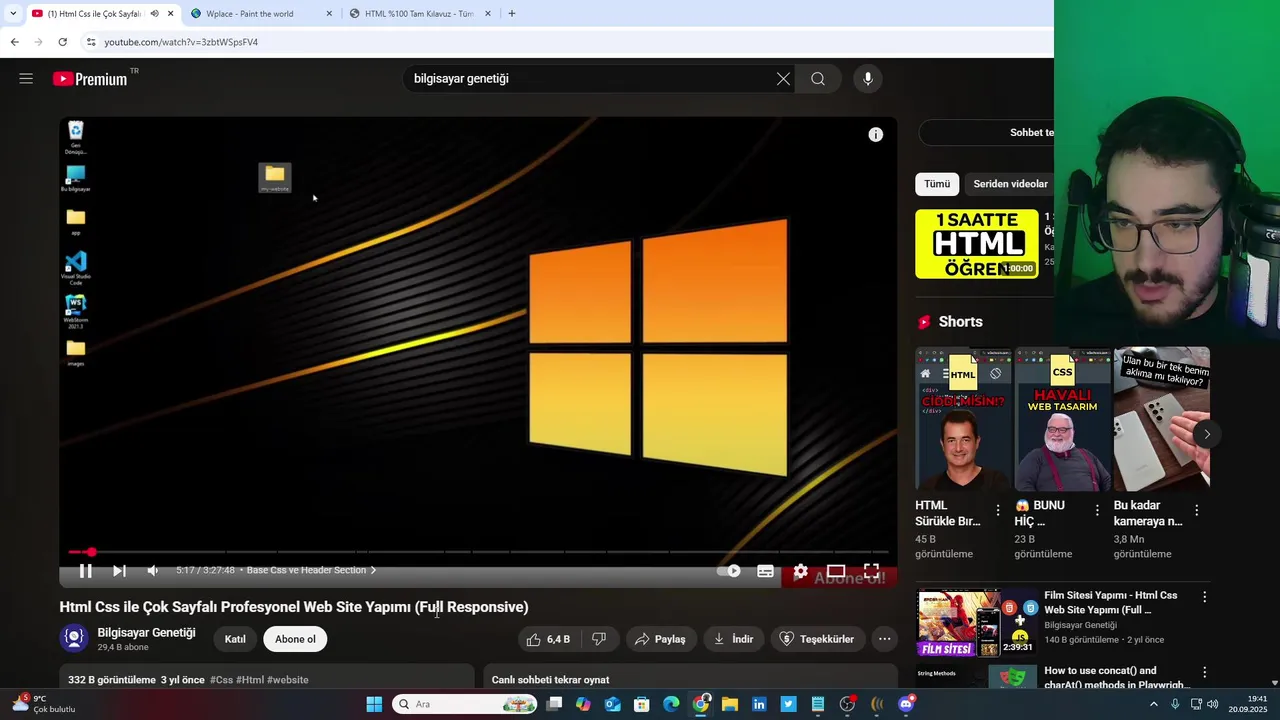This screenshot has width=1280, height=720.
Task: Send thanks with Teşekkürler button
Action: point(817,639)
